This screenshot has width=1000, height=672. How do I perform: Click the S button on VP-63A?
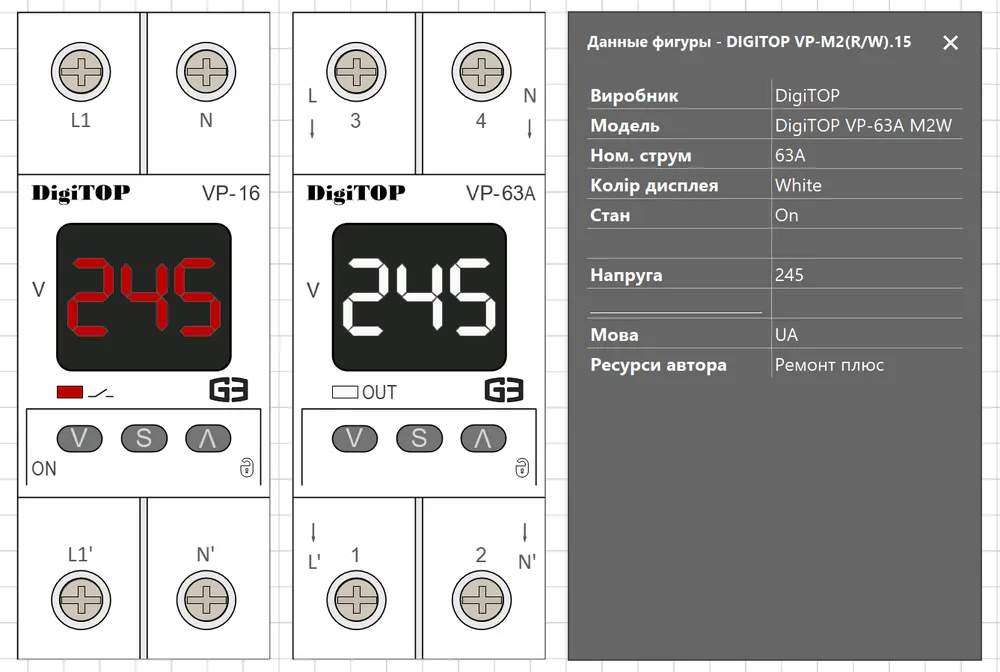tap(419, 439)
